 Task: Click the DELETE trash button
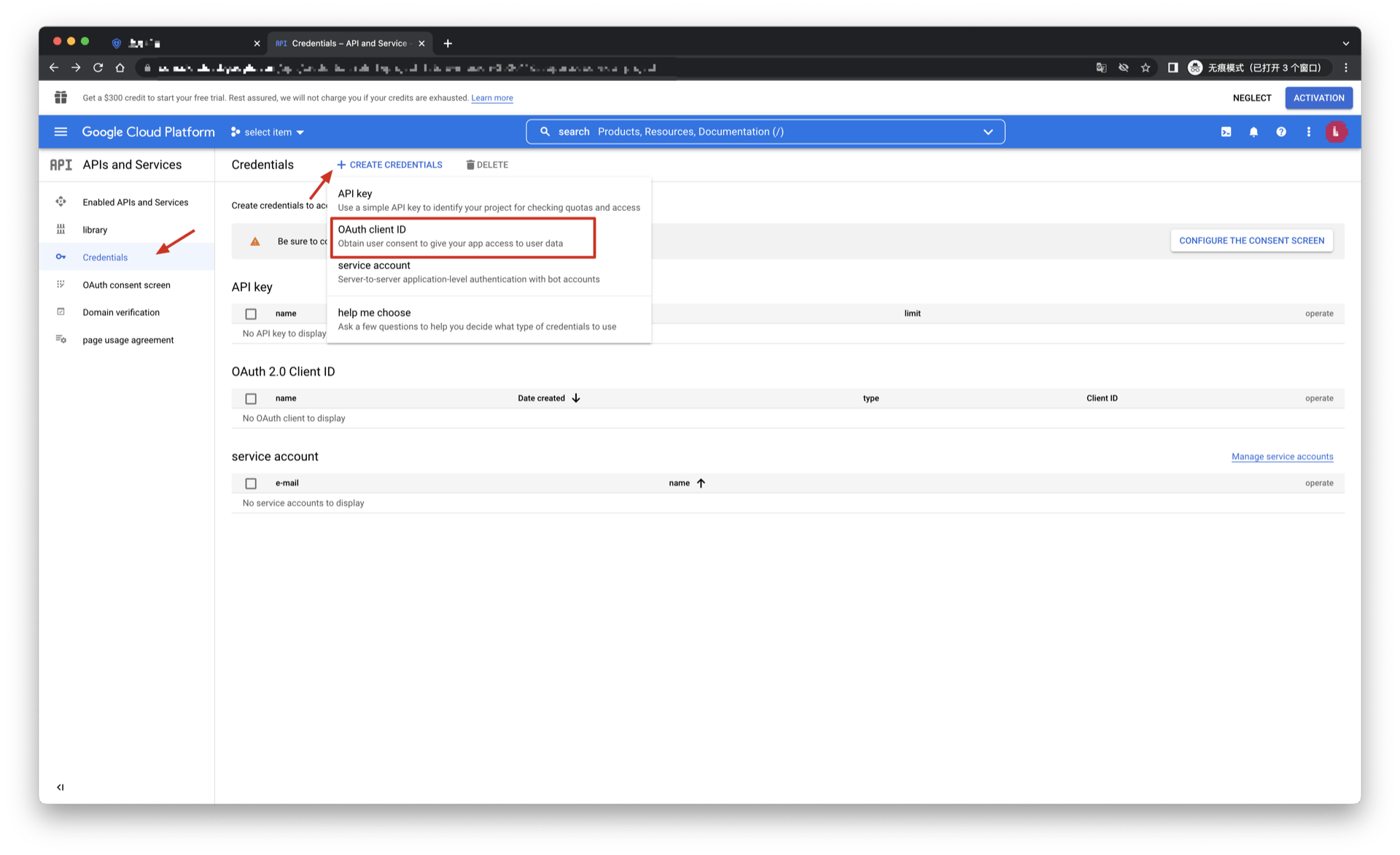(x=487, y=165)
